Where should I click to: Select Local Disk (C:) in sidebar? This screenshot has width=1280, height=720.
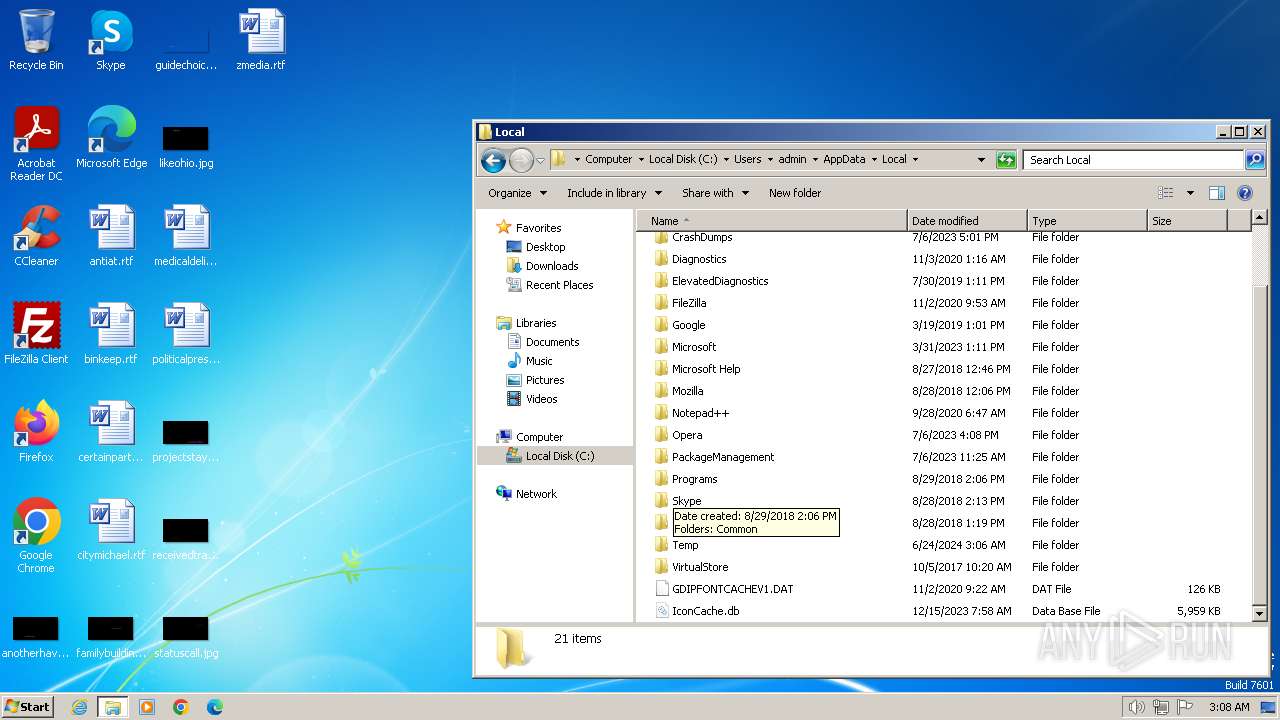click(x=559, y=456)
